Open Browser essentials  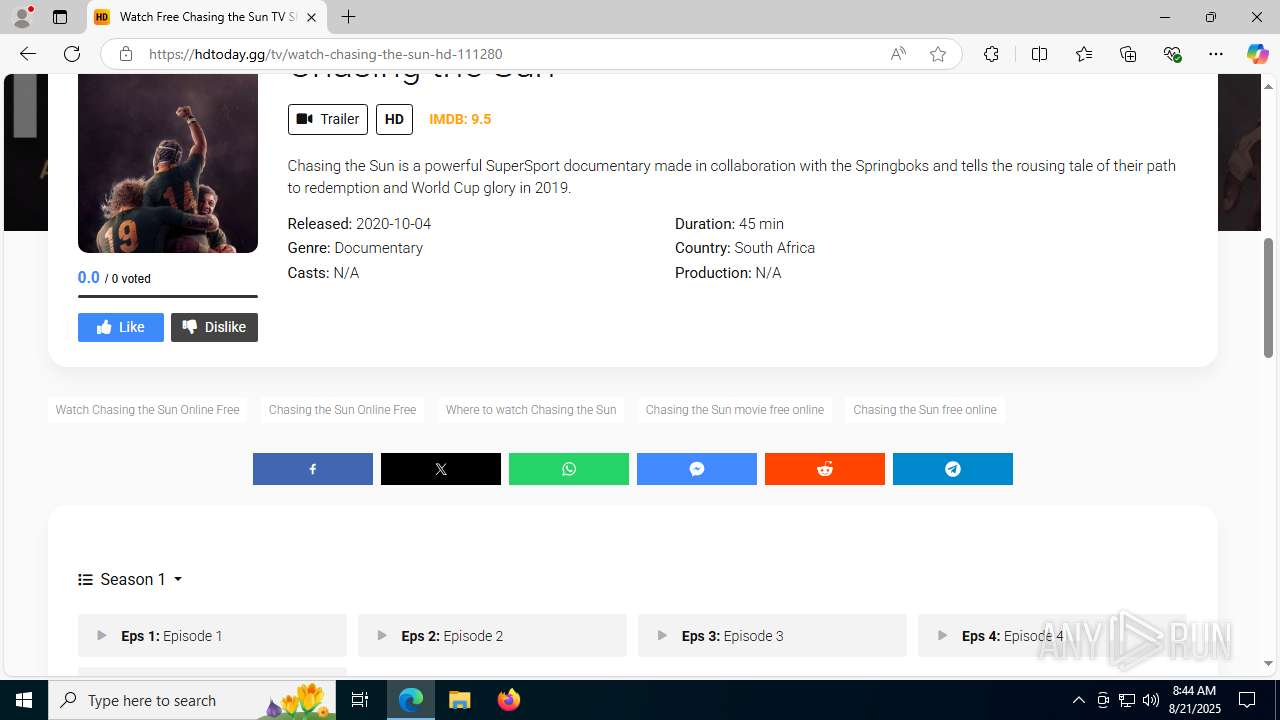point(1172,54)
